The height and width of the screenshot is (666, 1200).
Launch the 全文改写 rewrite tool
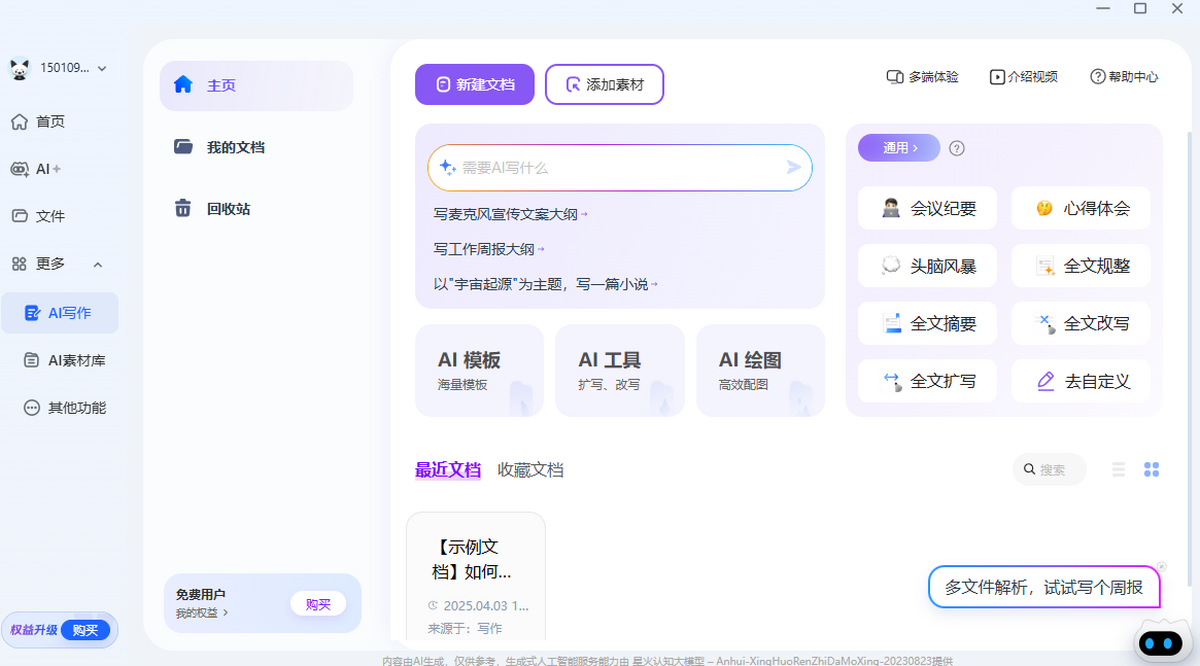(1080, 323)
